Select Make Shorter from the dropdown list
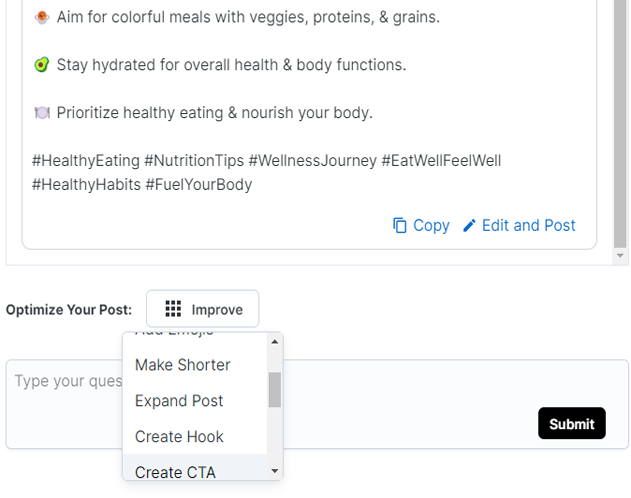 (183, 365)
